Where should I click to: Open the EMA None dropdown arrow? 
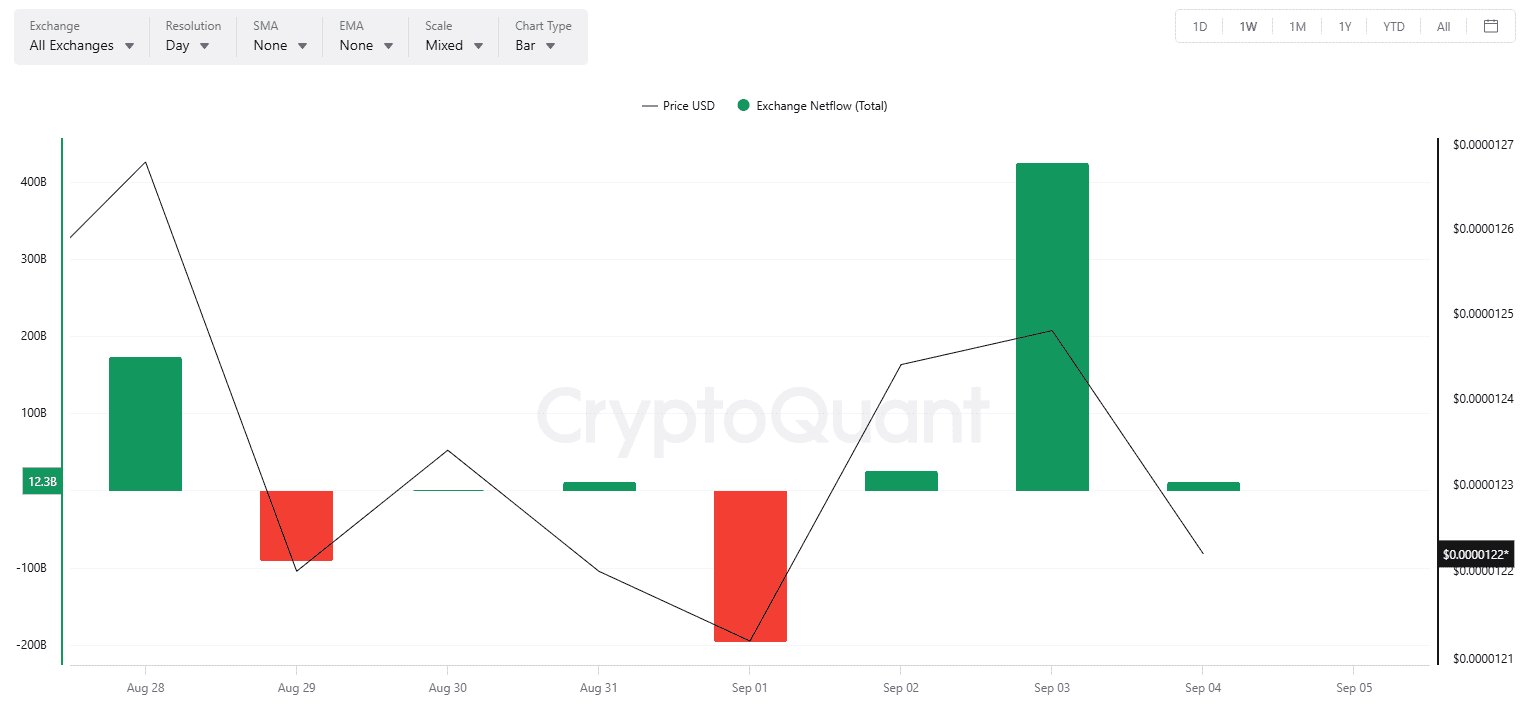(x=389, y=46)
